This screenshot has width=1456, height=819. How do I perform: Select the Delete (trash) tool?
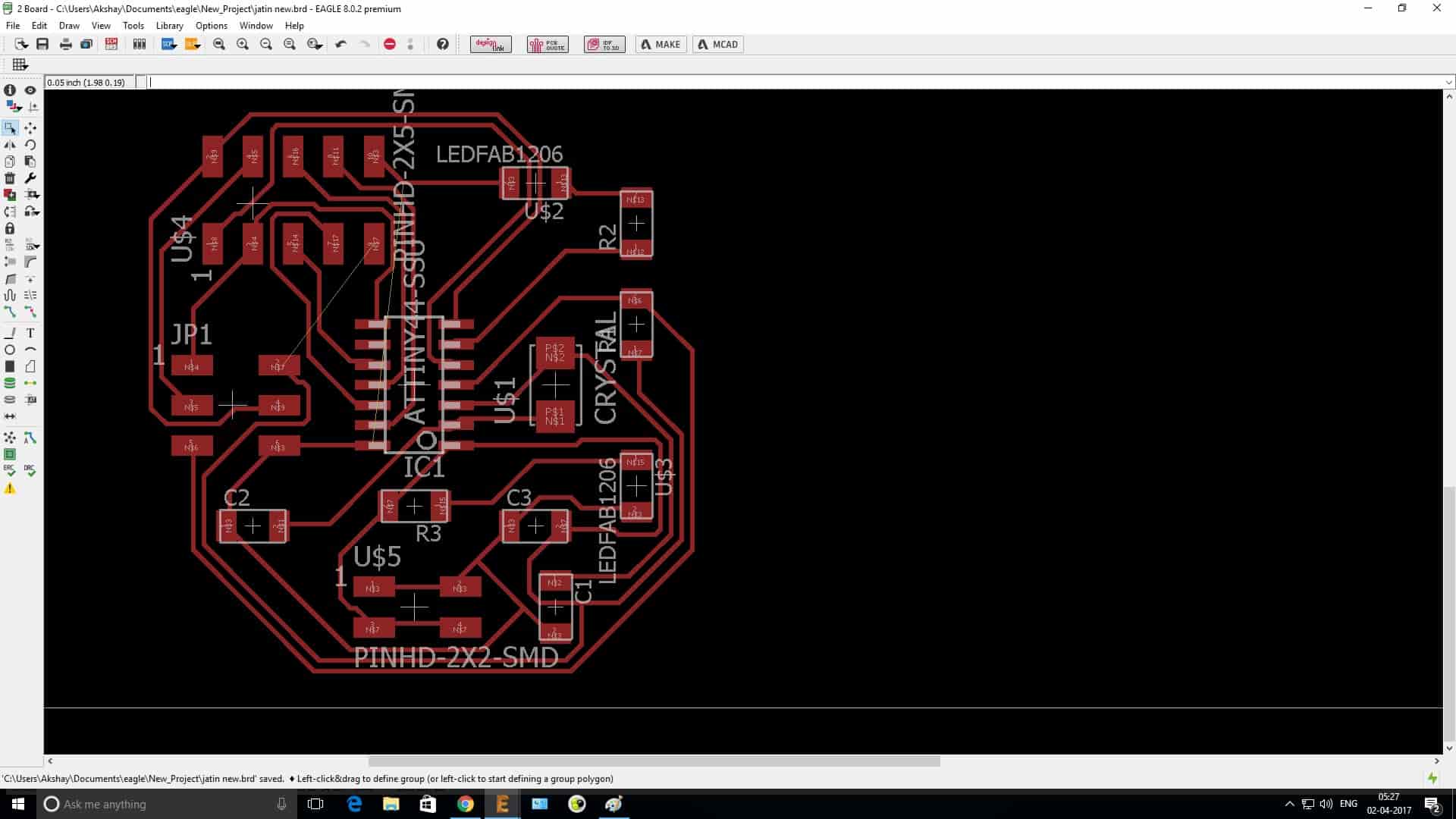pyautogui.click(x=10, y=178)
